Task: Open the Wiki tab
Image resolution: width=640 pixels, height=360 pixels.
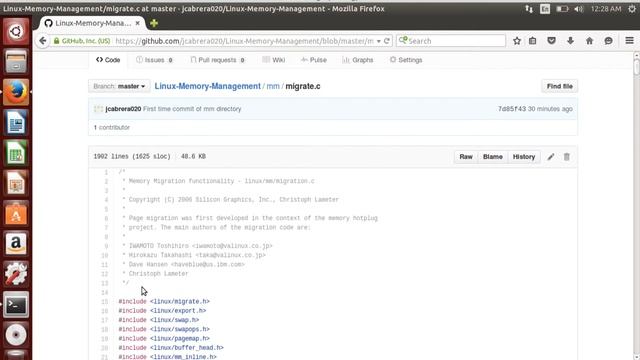Action: (x=273, y=60)
